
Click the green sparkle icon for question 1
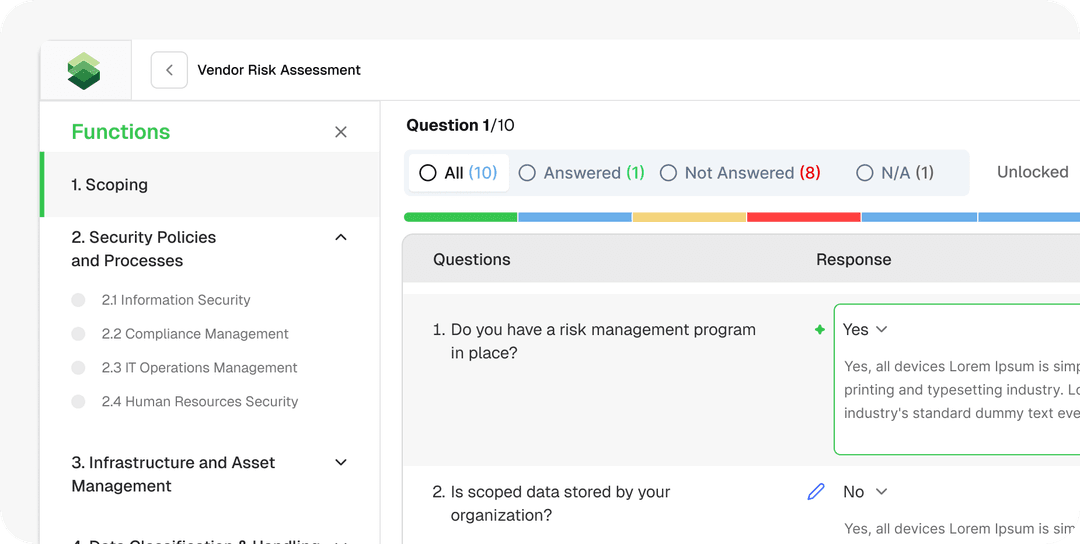click(820, 330)
